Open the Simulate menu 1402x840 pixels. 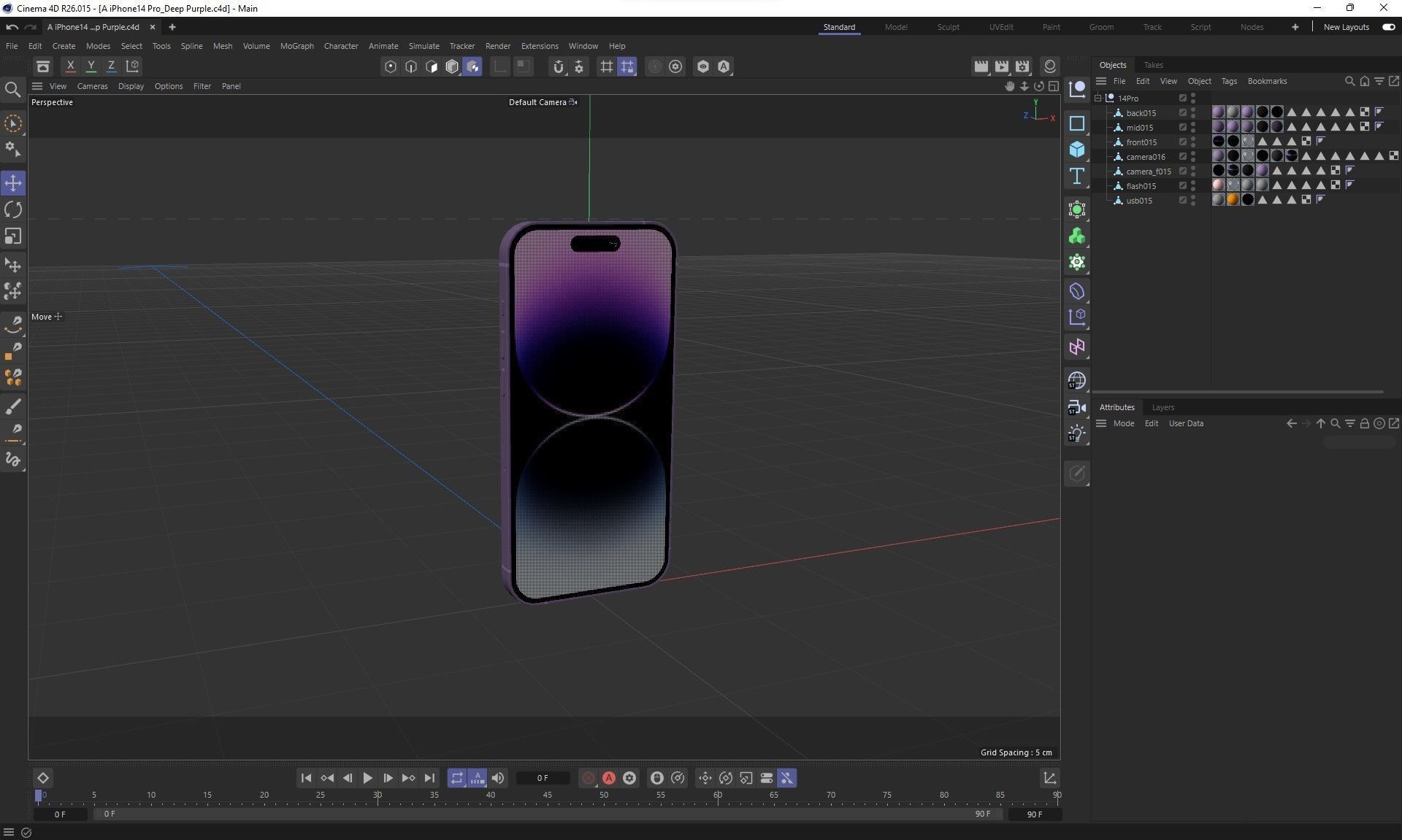[424, 46]
